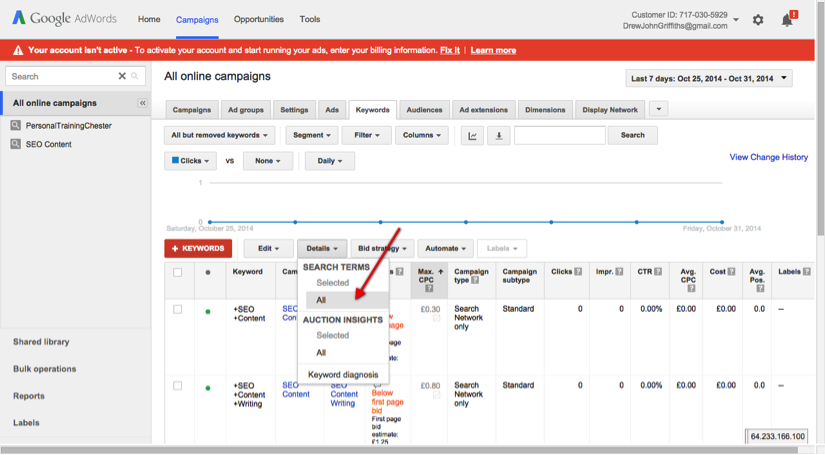This screenshot has height=455, width=825.
Task: Click the status dot column header
Action: click(x=208, y=272)
